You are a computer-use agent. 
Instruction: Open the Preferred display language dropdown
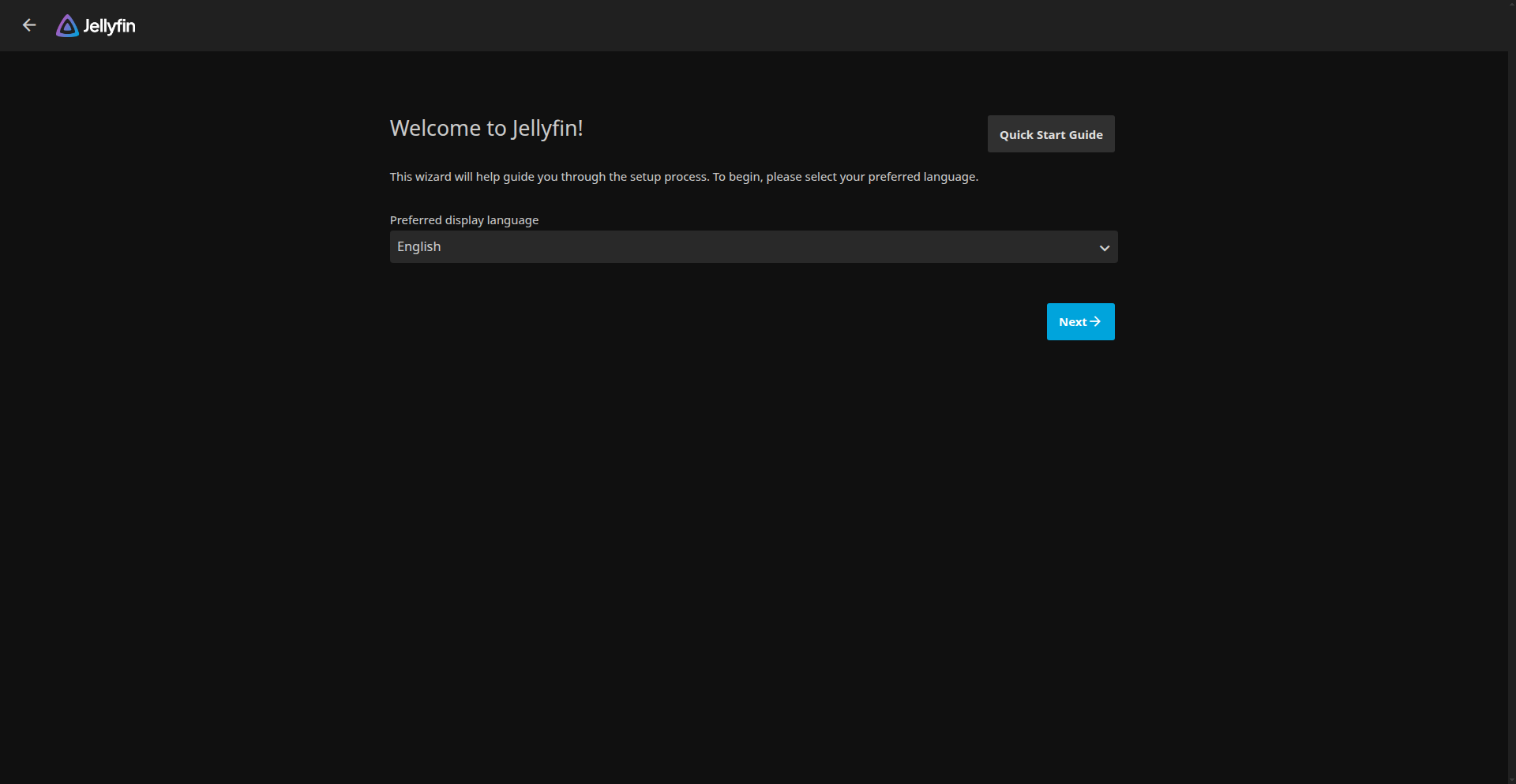coord(752,246)
